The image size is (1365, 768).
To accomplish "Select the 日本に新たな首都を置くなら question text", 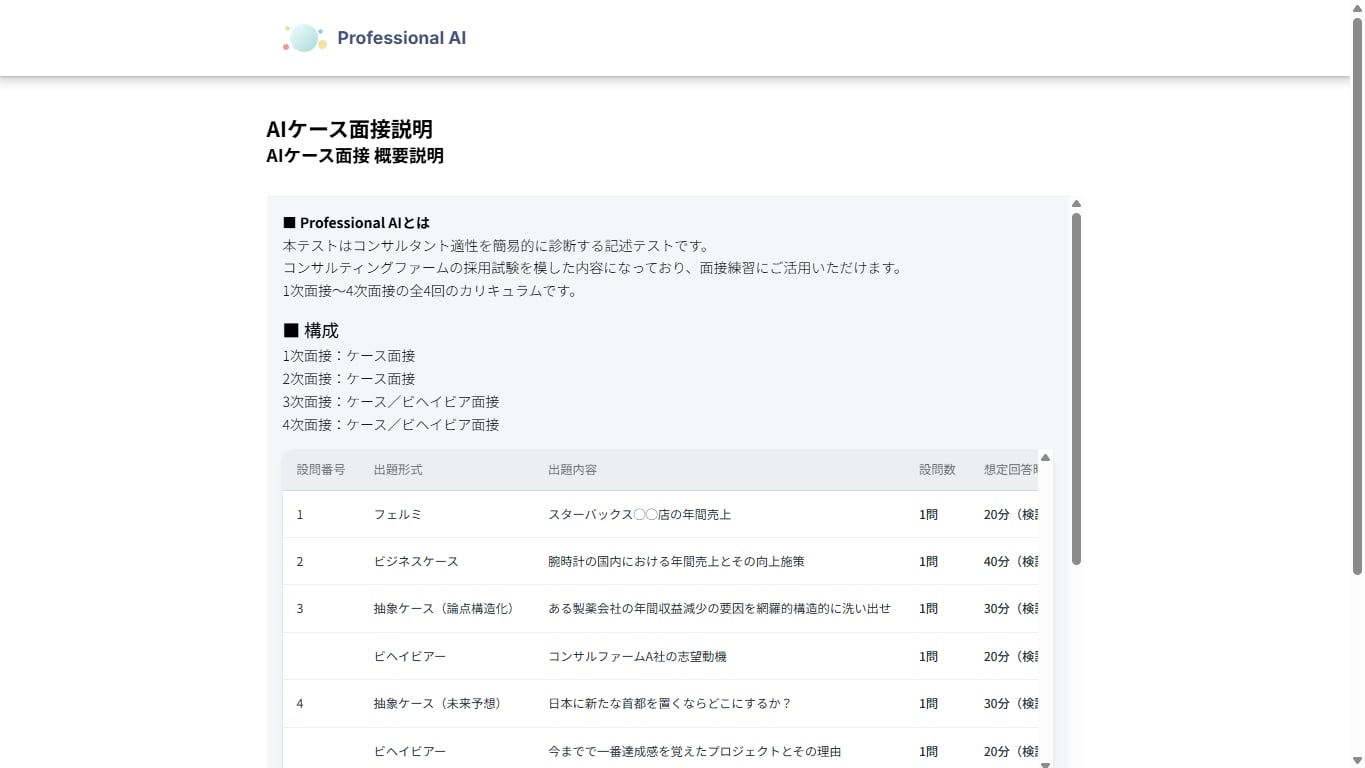I will (670, 704).
